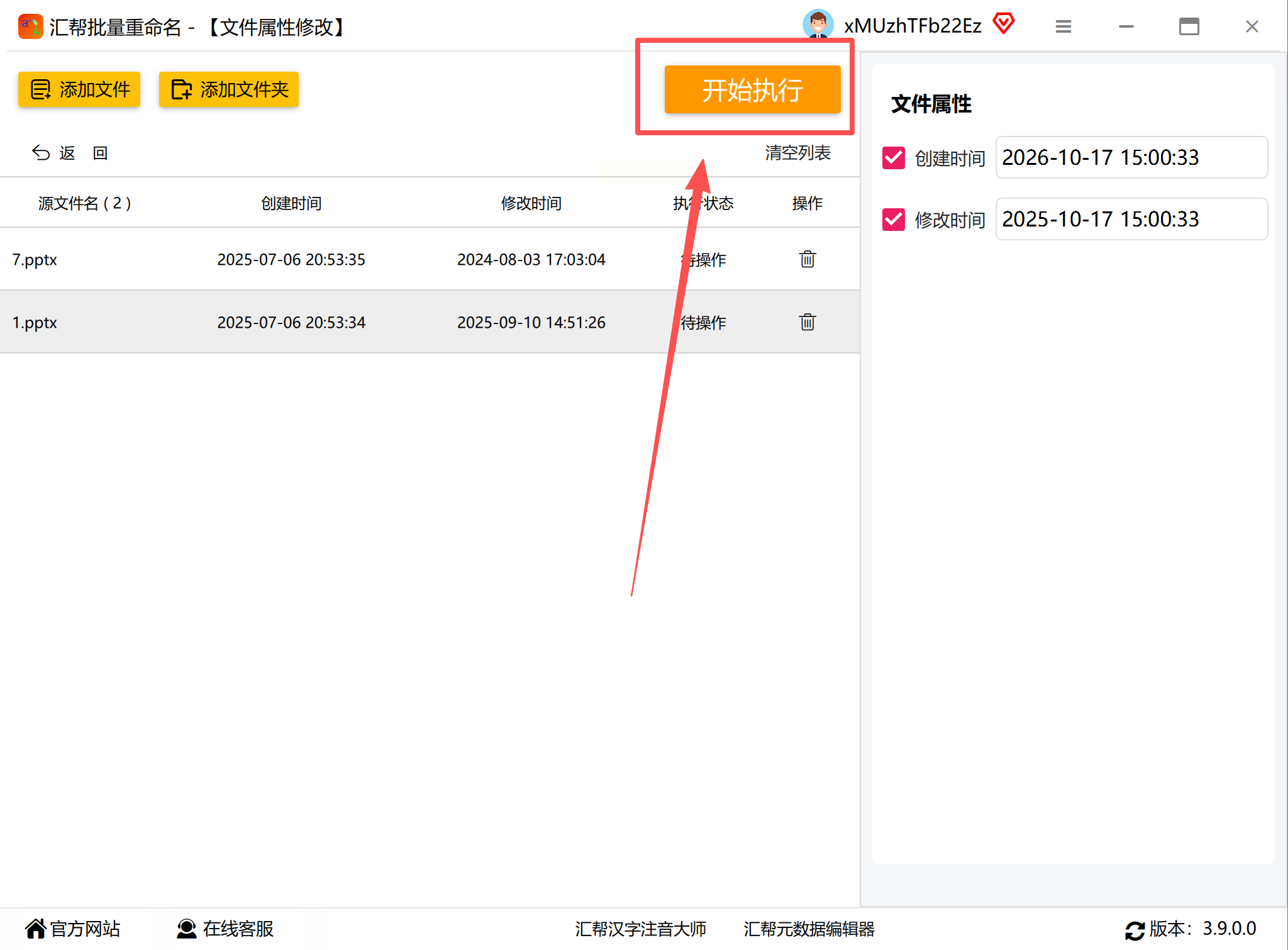Click 清空列表 to clear the list
1288x950 pixels.
[x=797, y=153]
